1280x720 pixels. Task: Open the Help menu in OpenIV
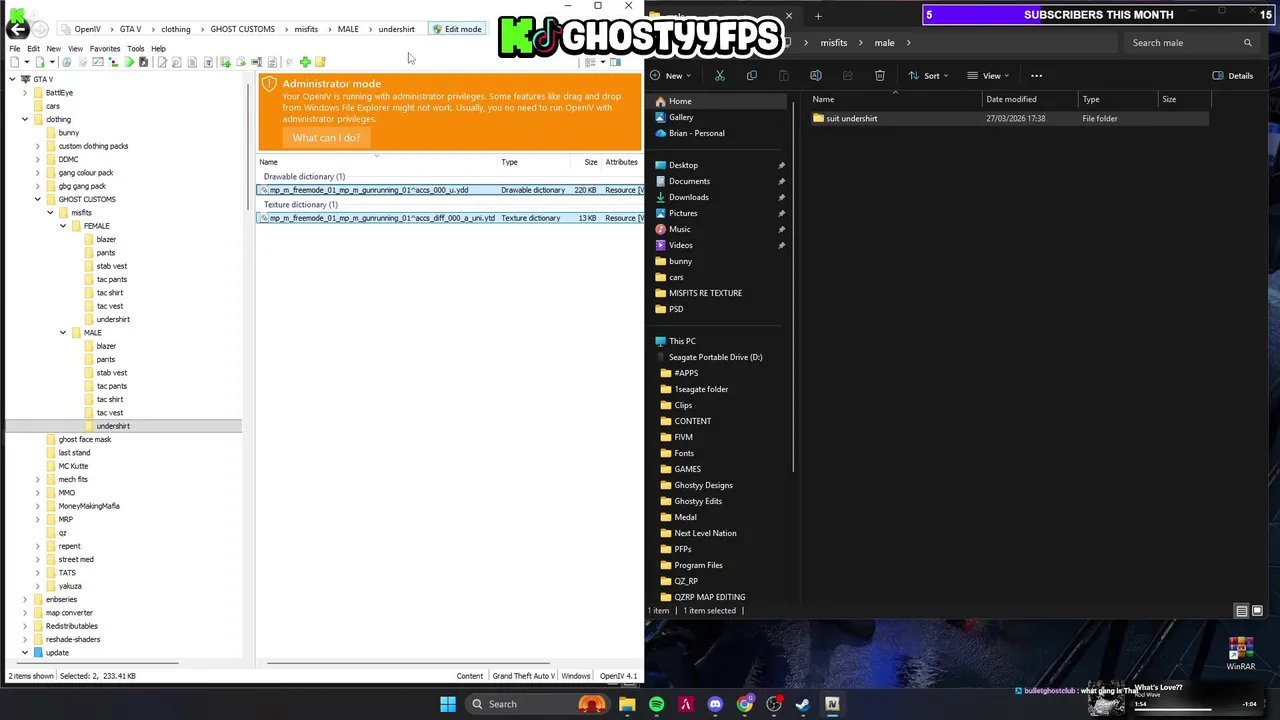point(158,48)
